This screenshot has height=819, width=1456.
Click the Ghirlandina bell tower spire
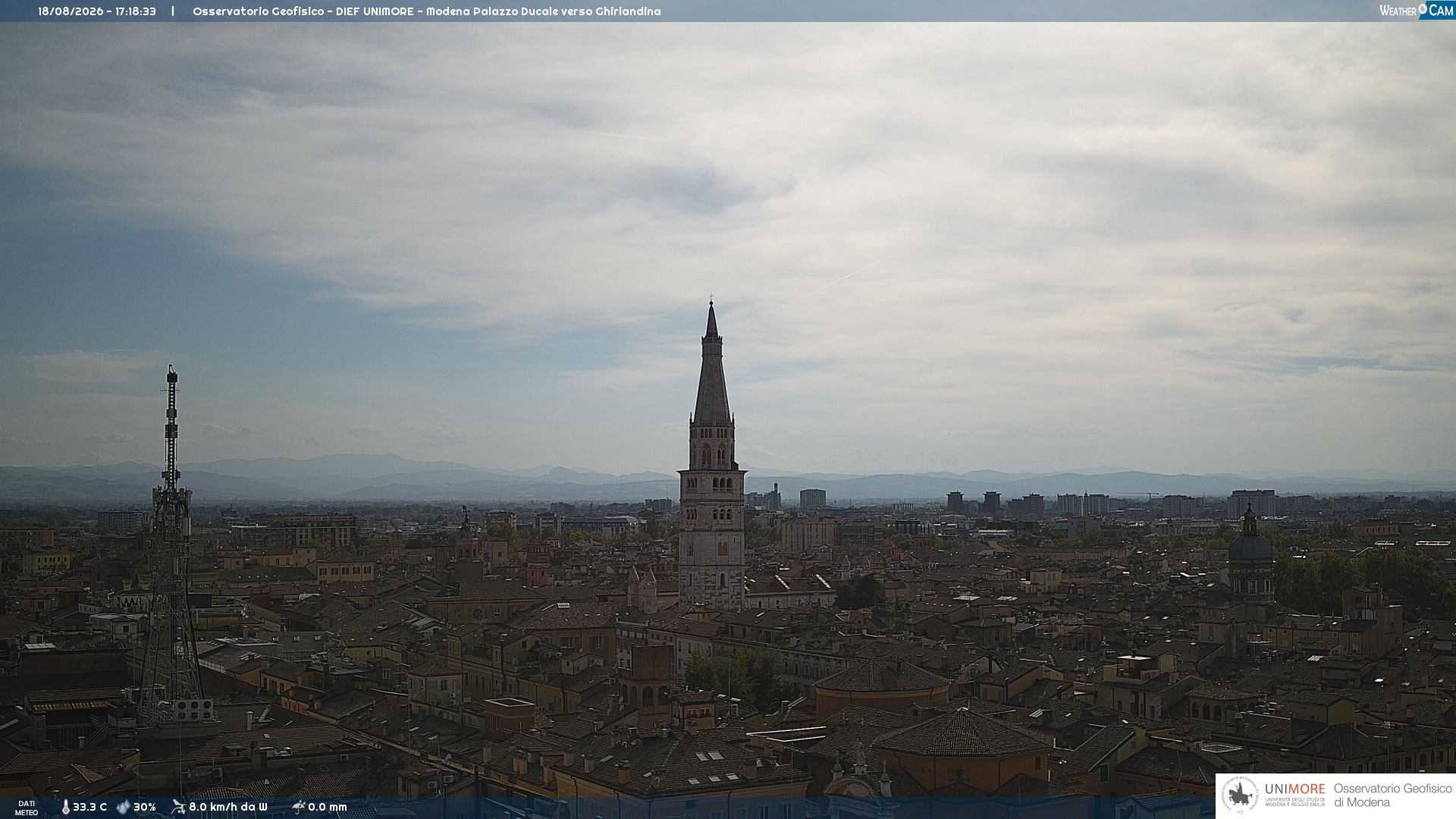tap(711, 362)
